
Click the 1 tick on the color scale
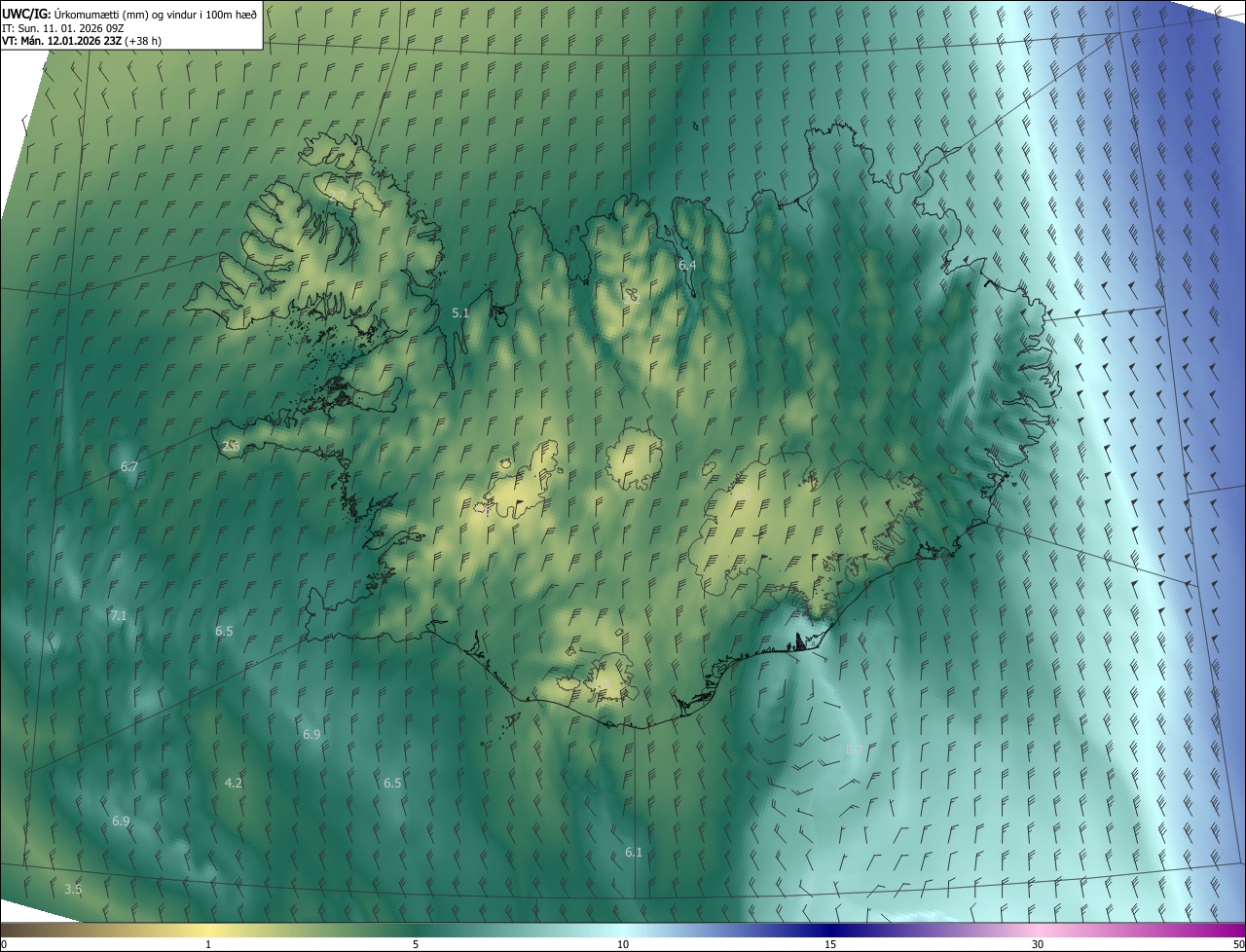[x=208, y=944]
